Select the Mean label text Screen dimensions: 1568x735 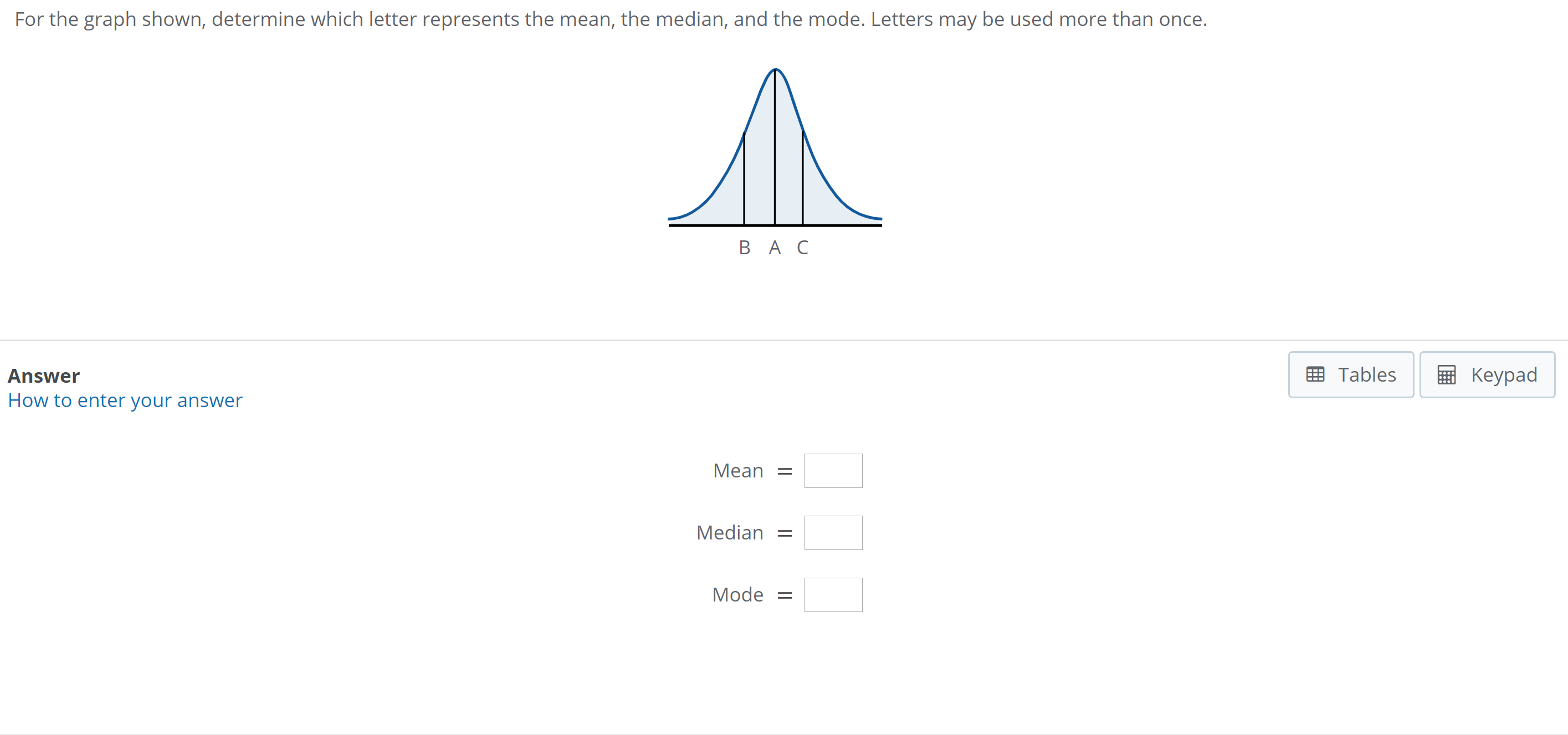coord(738,470)
